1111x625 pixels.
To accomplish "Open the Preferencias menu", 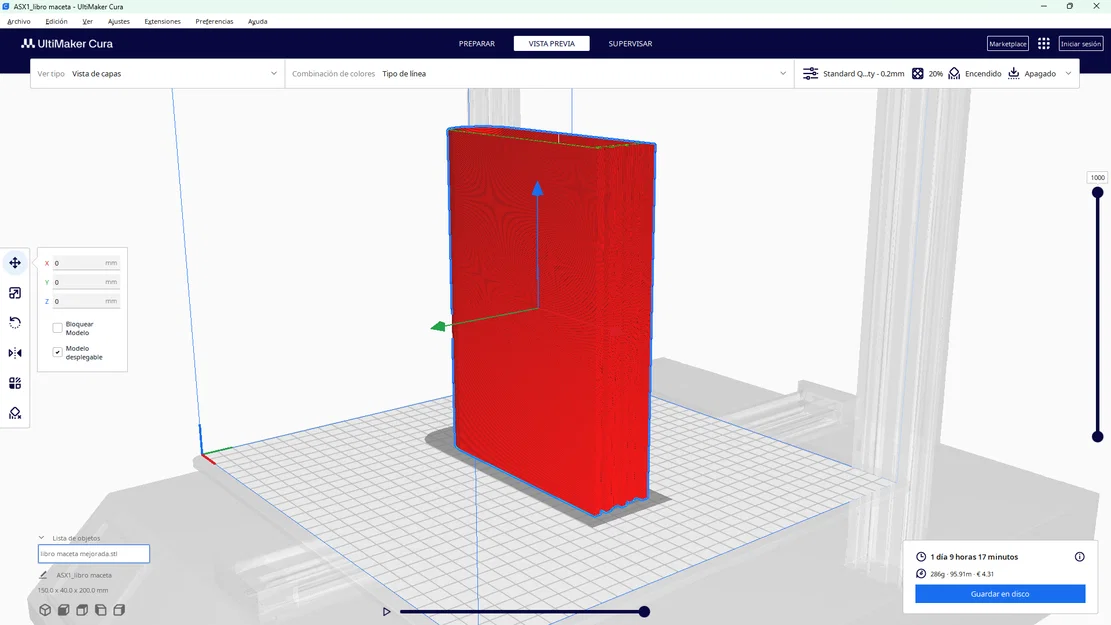I will point(215,21).
